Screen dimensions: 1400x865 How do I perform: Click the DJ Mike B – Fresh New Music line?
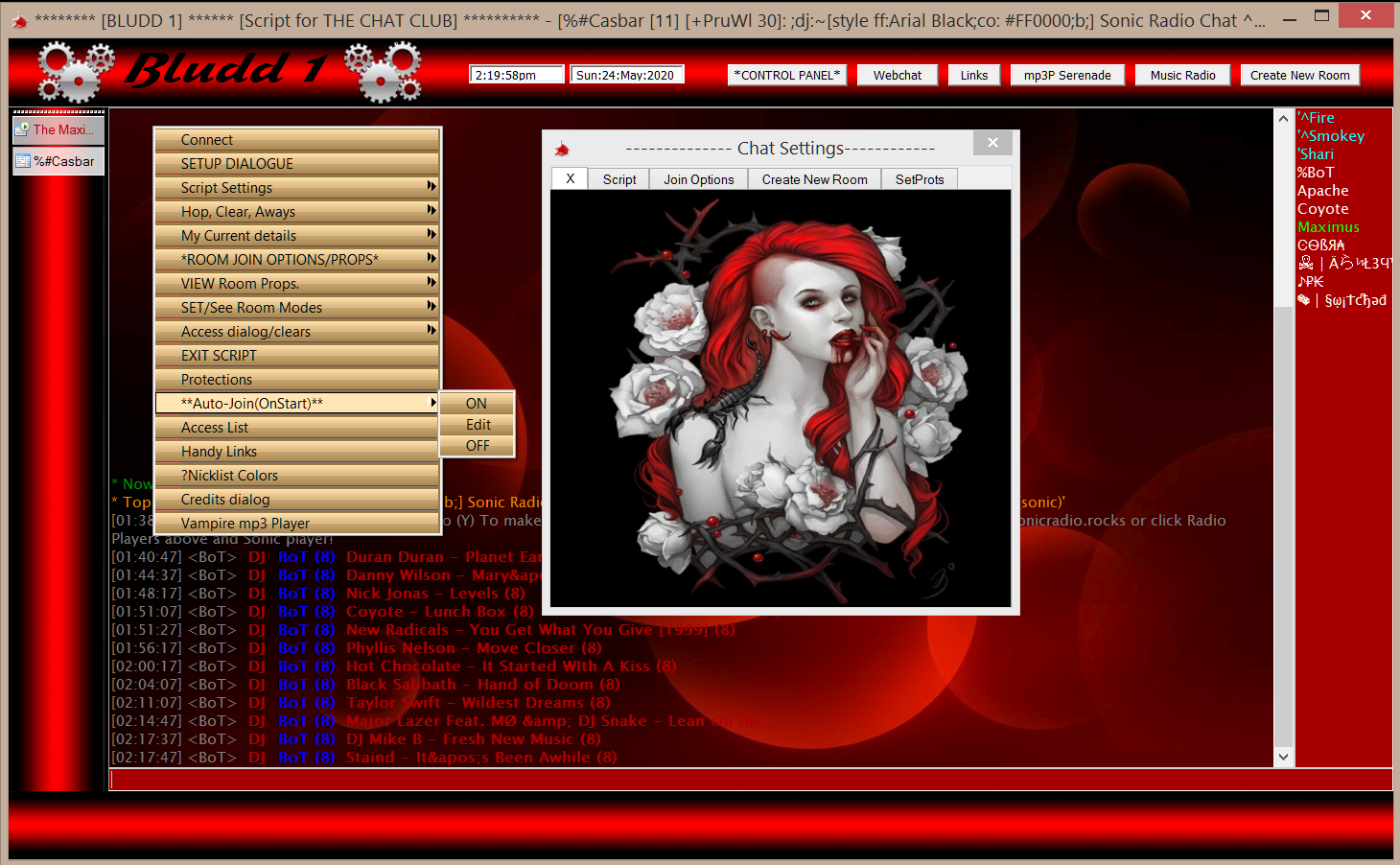pos(356,739)
